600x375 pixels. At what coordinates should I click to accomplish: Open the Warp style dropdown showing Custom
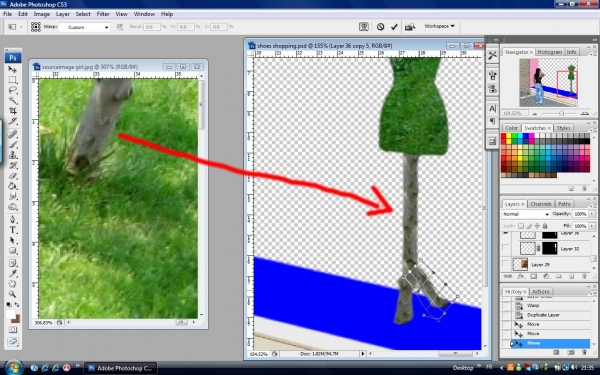click(x=85, y=27)
